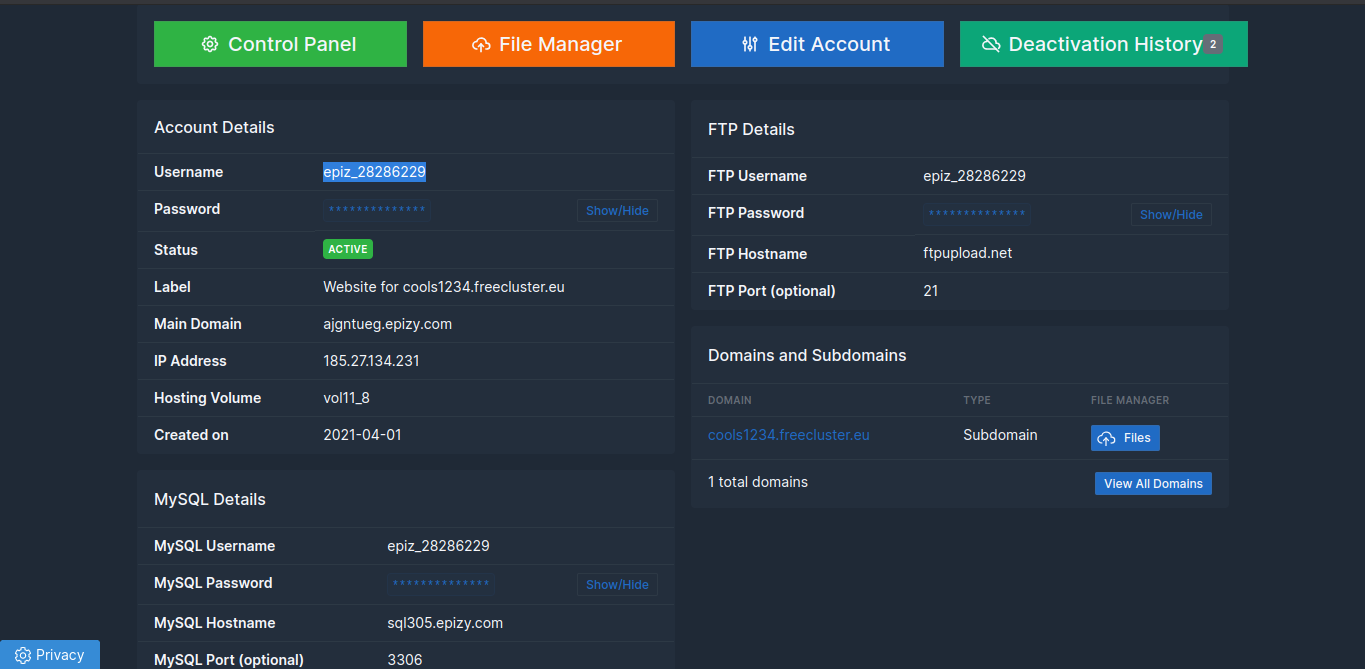Click created on date 2021-04-01
This screenshot has width=1365, height=669.
point(362,435)
